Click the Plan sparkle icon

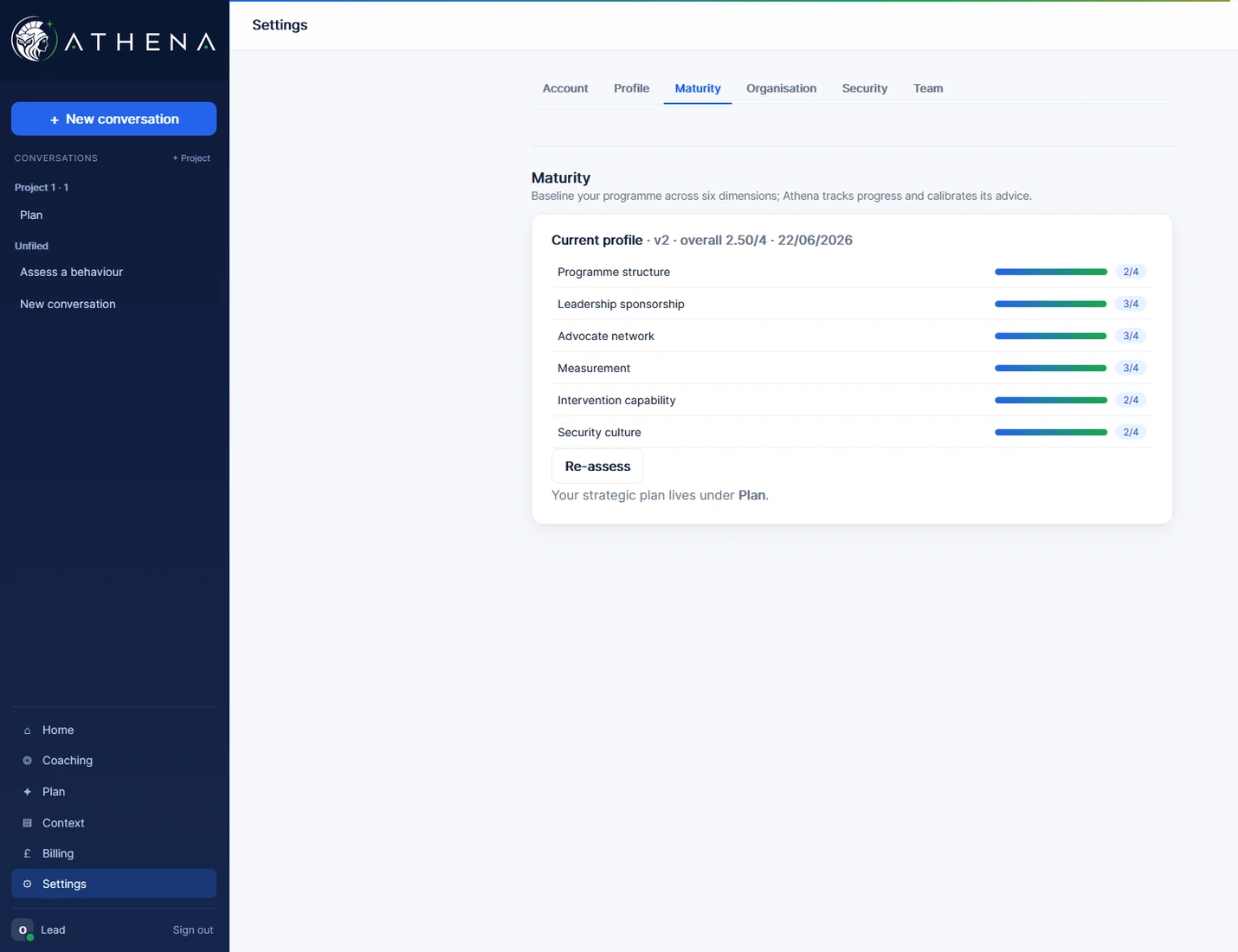[x=27, y=792]
